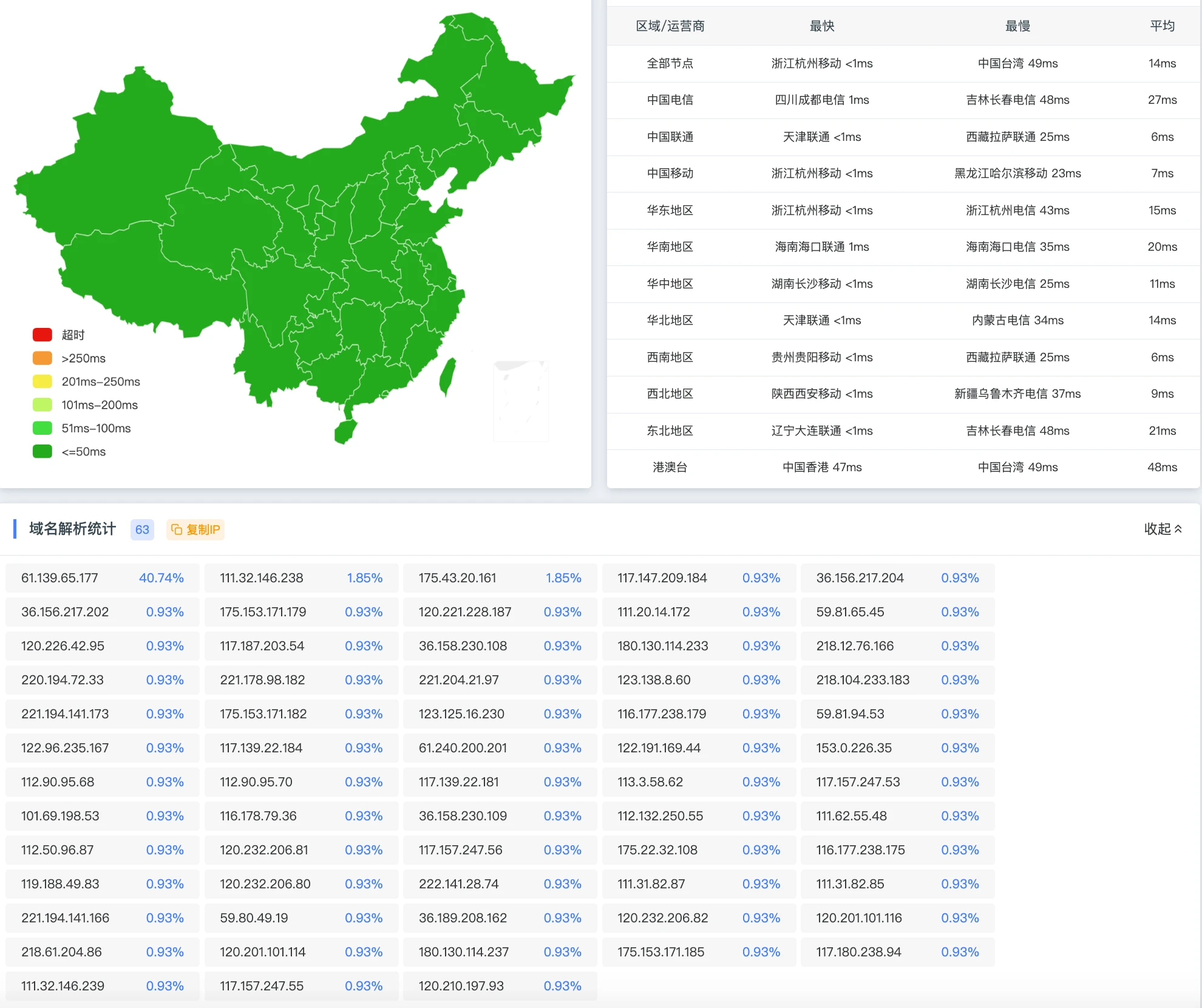Click Taiwan island on the map
This screenshot has height=1008, width=1202.
[447, 376]
